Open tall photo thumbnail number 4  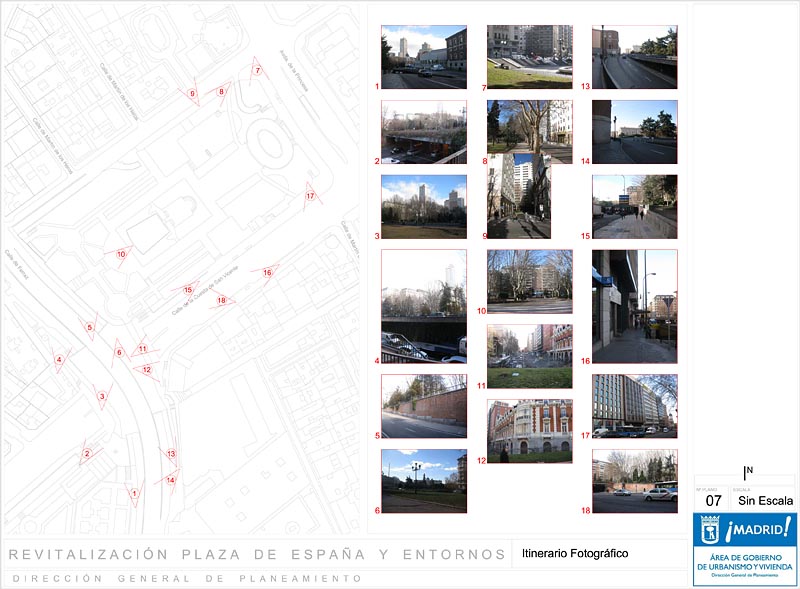coord(423,306)
